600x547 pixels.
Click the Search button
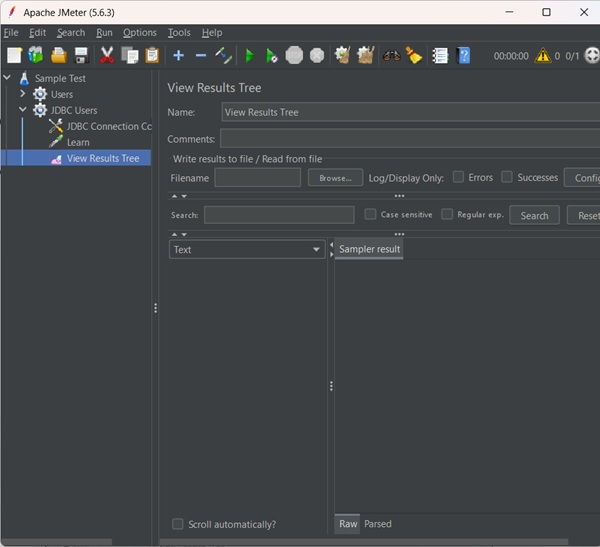click(534, 216)
